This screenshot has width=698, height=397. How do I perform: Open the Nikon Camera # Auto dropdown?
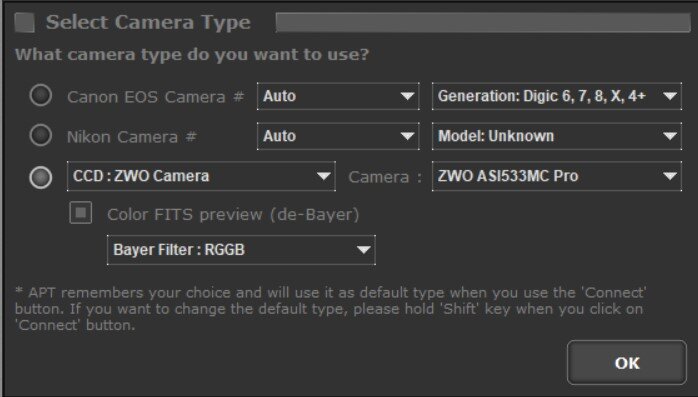338,136
